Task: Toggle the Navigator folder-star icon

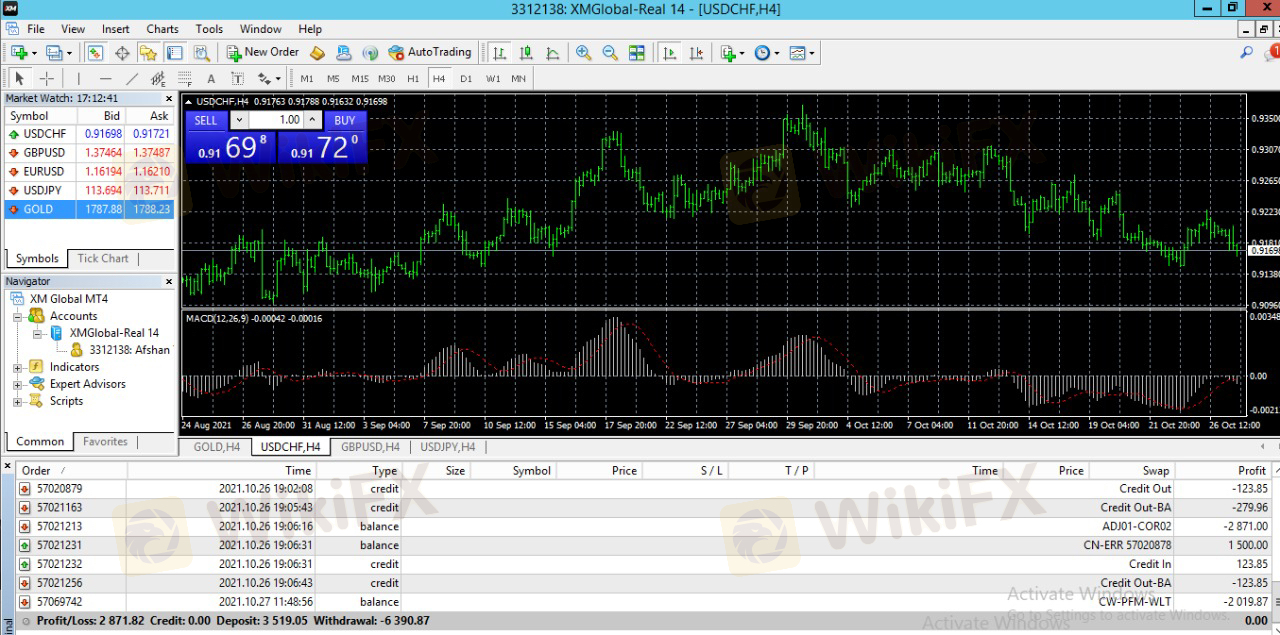Action: point(148,52)
